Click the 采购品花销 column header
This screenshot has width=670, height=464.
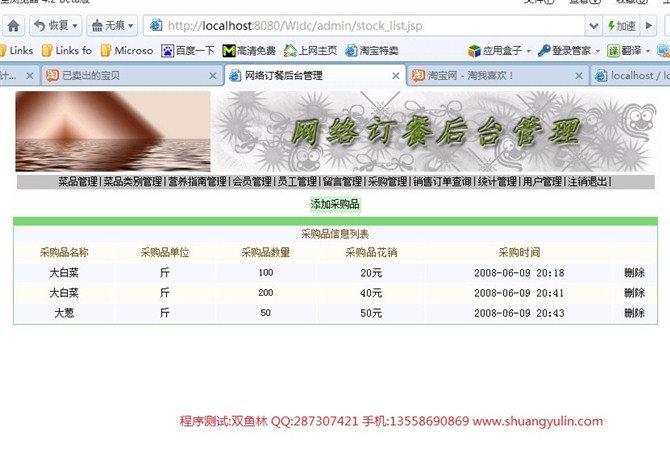(x=371, y=253)
